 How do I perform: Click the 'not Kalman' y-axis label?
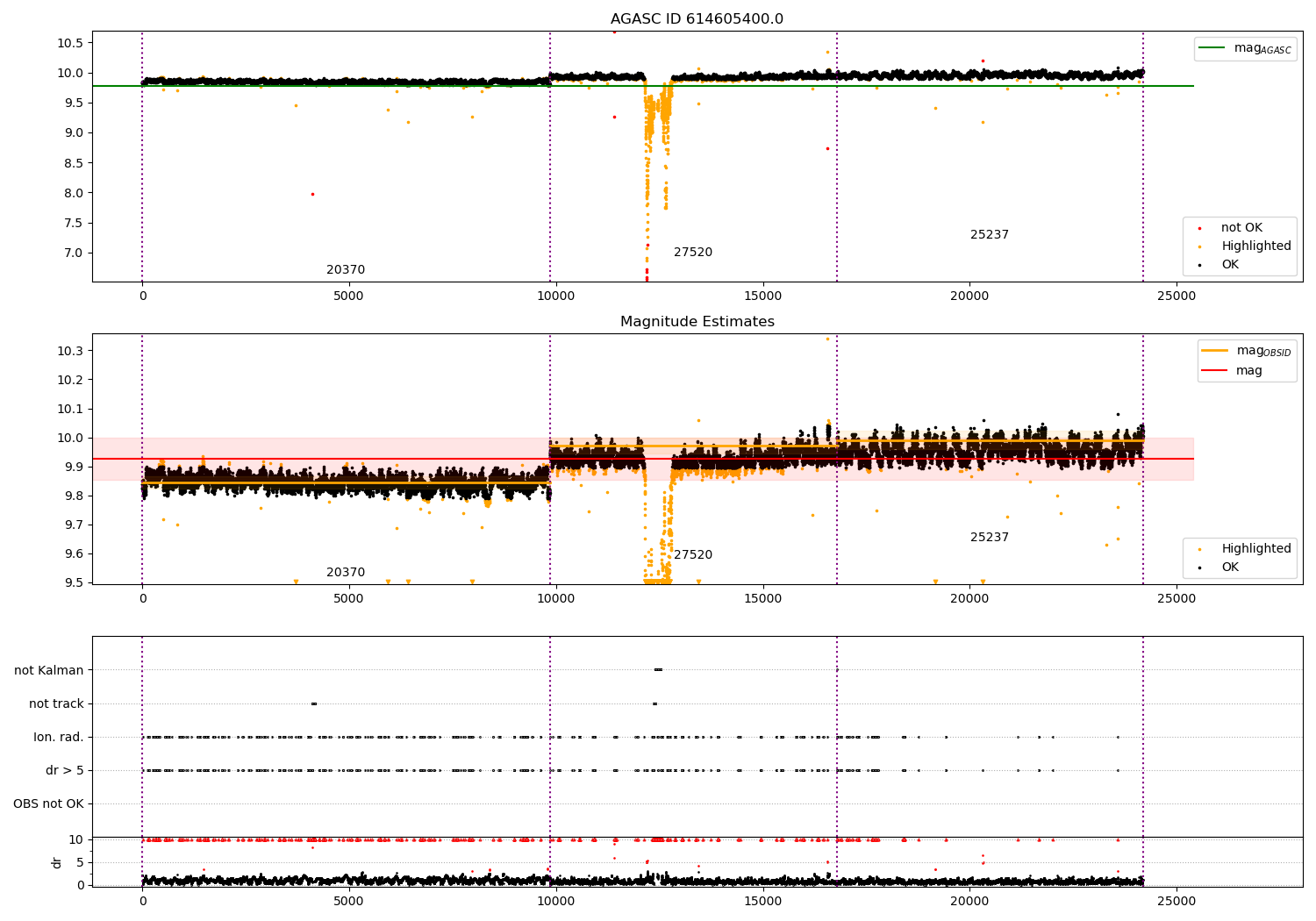(49, 671)
